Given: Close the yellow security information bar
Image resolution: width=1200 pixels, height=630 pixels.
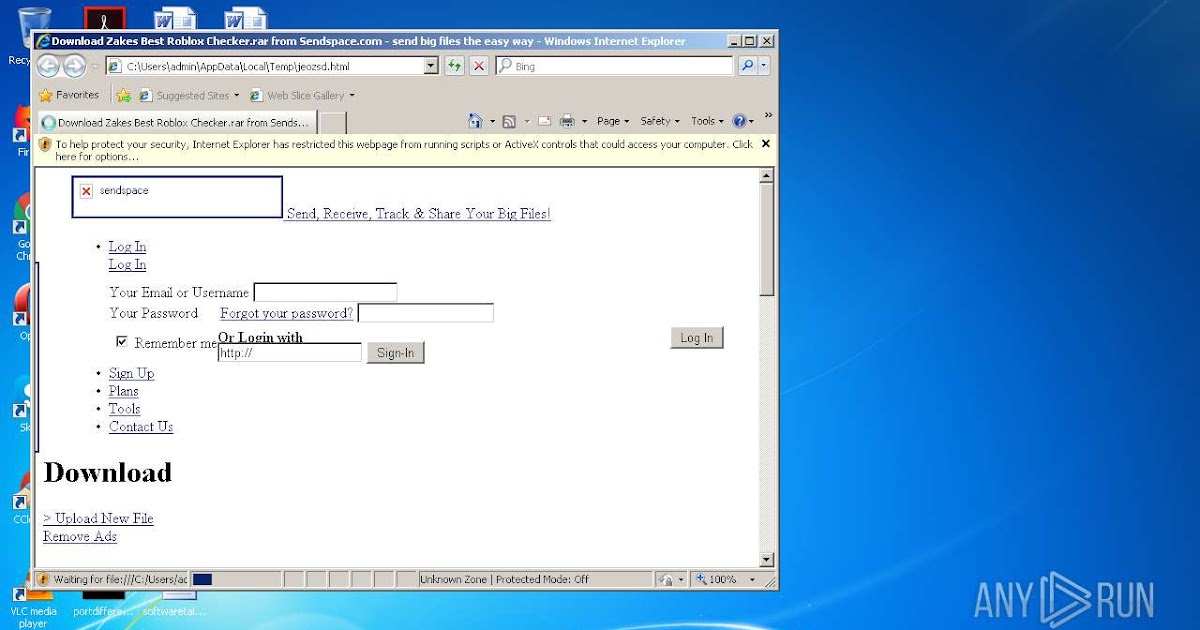Looking at the screenshot, I should (x=766, y=144).
